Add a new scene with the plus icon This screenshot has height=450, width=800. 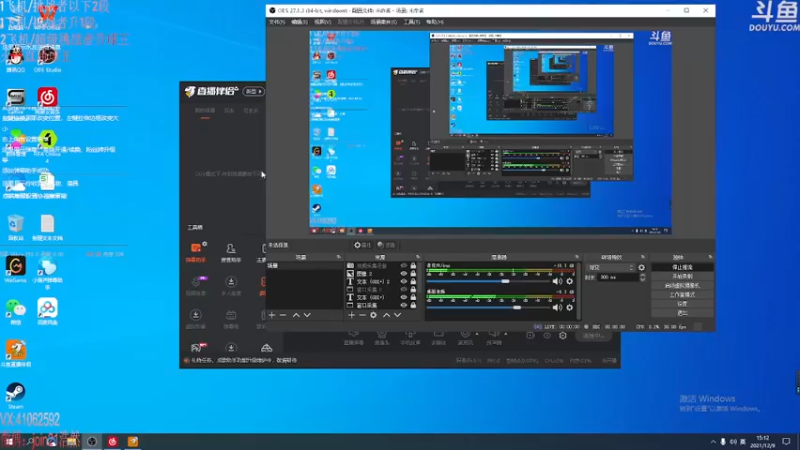click(x=272, y=315)
